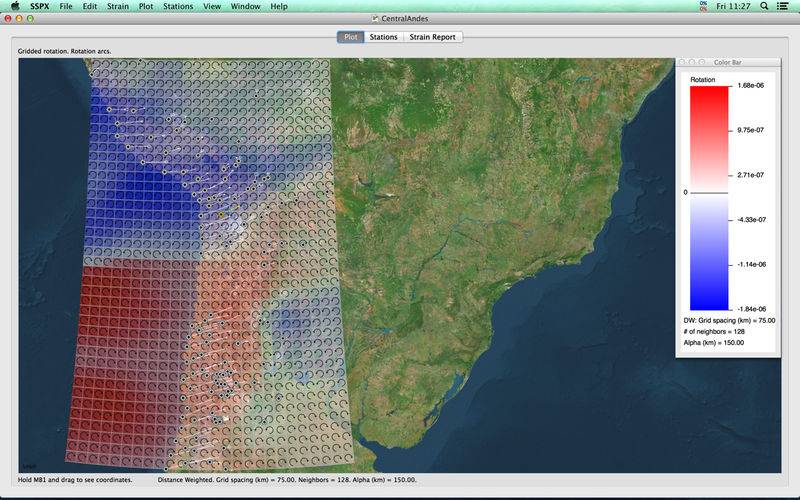
Task: Open the Stations menu in menu bar
Action: tap(178, 6)
